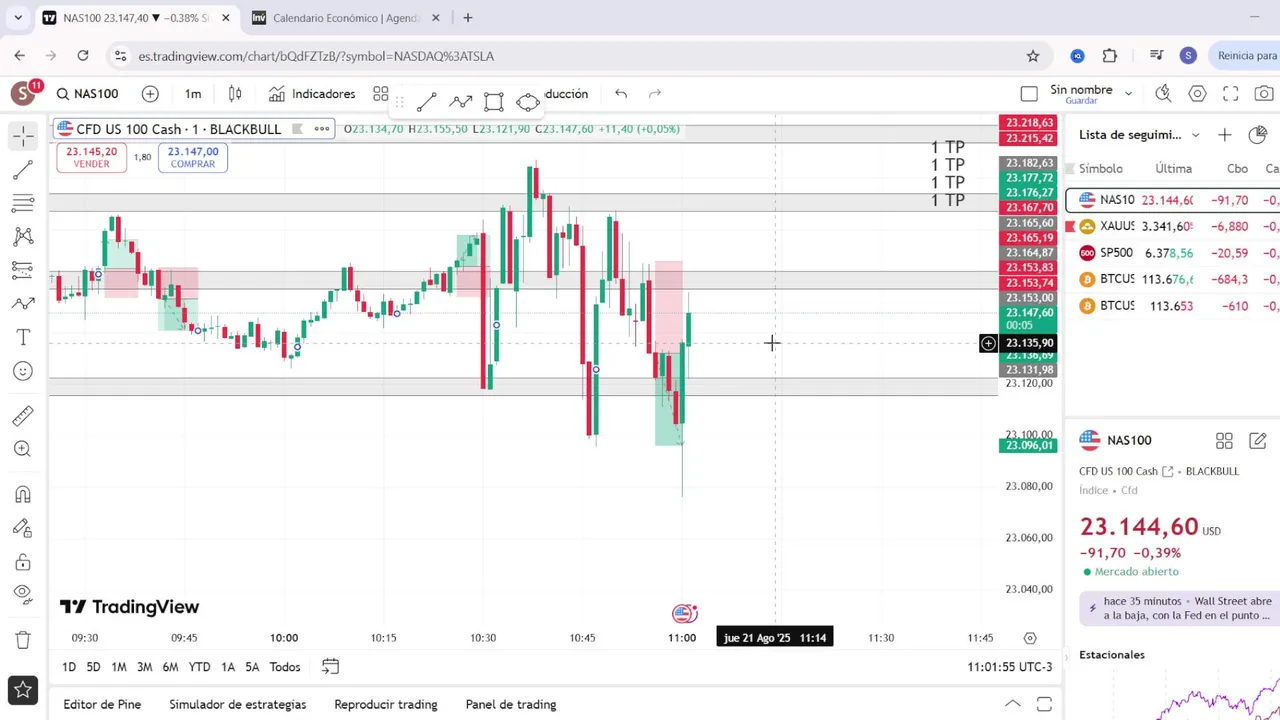Image resolution: width=1280 pixels, height=720 pixels.
Task: Toggle stay in drawing mode pencil
Action: pyautogui.click(x=23, y=528)
